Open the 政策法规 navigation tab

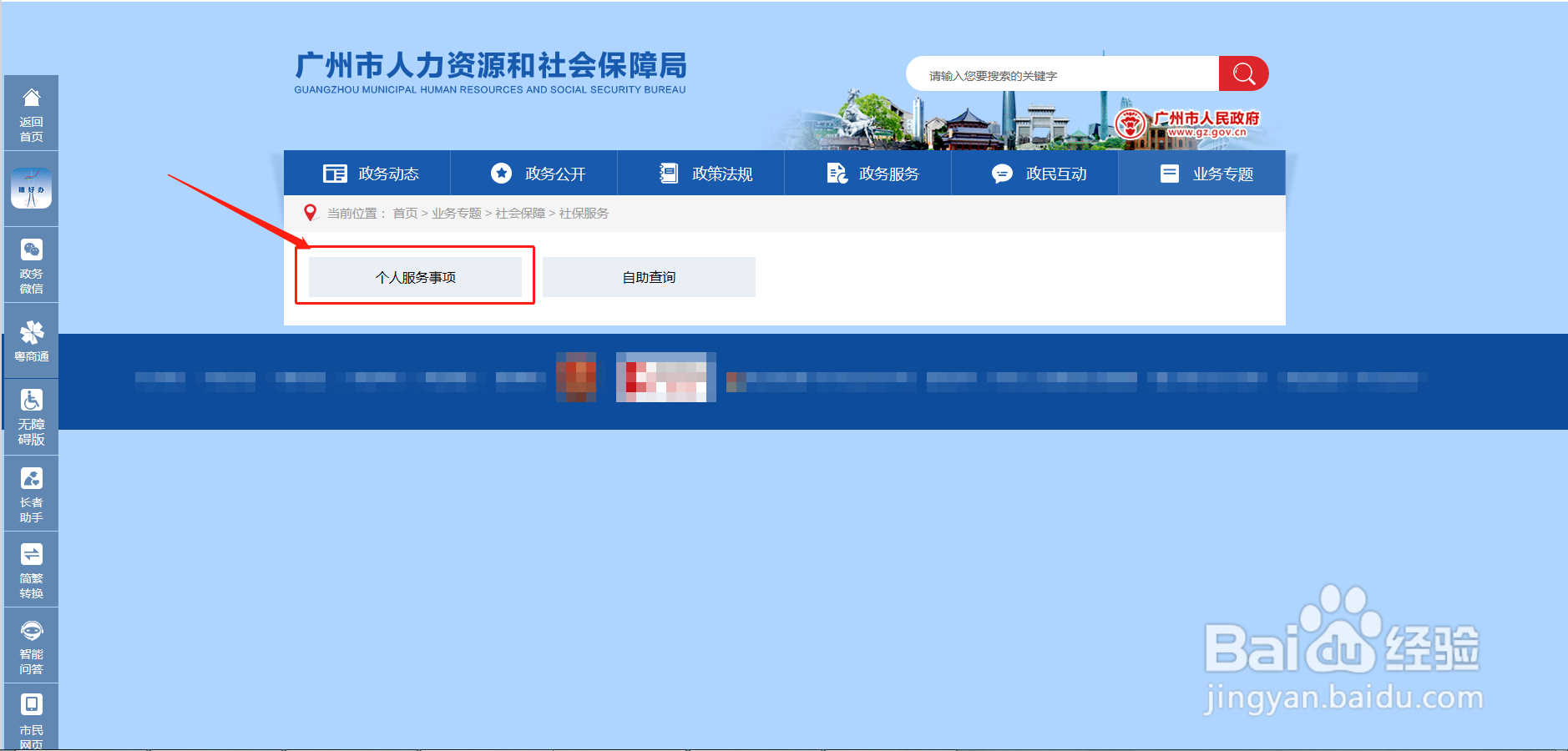[701, 174]
